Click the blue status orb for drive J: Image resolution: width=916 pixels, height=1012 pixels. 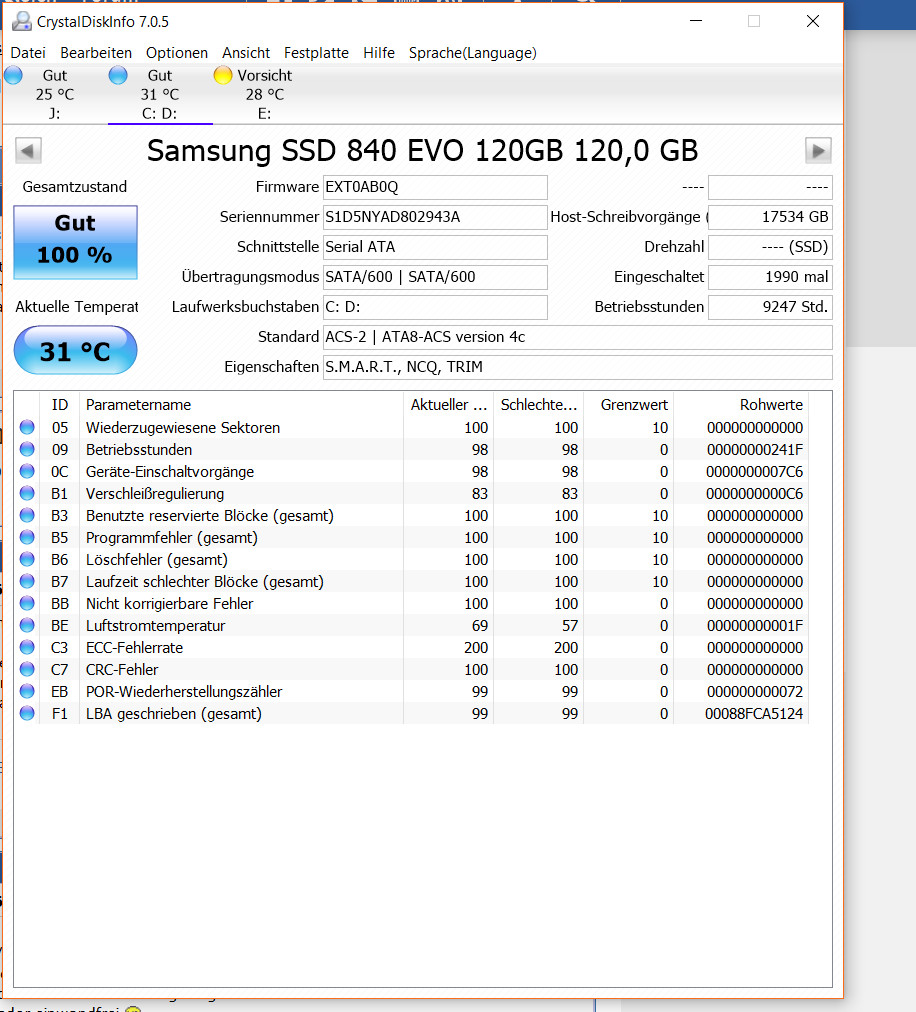14,76
